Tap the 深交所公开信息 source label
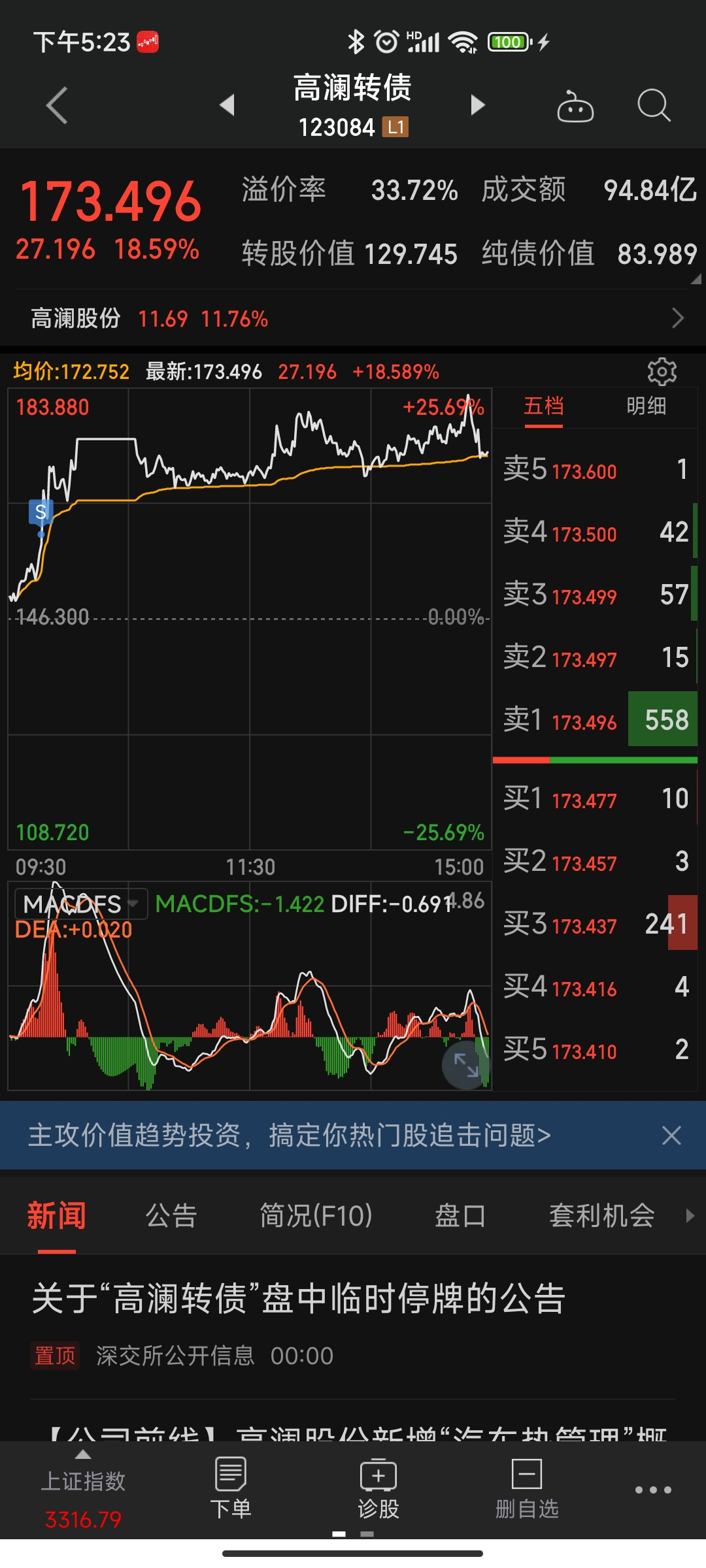 [x=175, y=1356]
